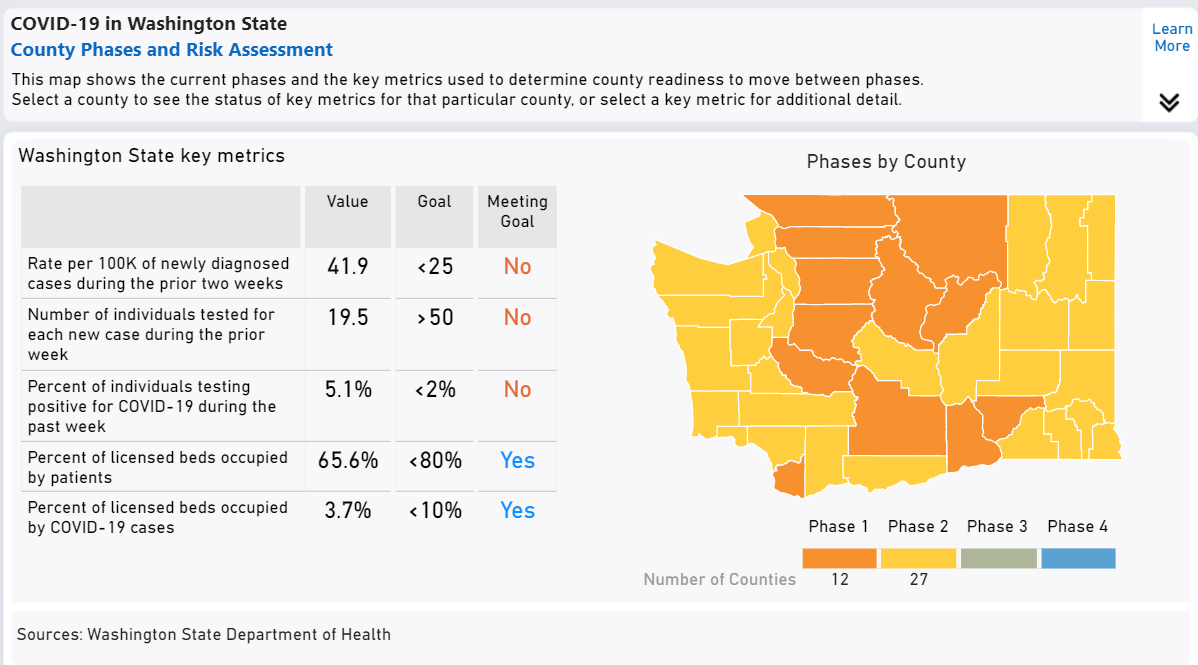Click the Phase 3 legend color bar
The height and width of the screenshot is (665, 1198).
[x=998, y=557]
